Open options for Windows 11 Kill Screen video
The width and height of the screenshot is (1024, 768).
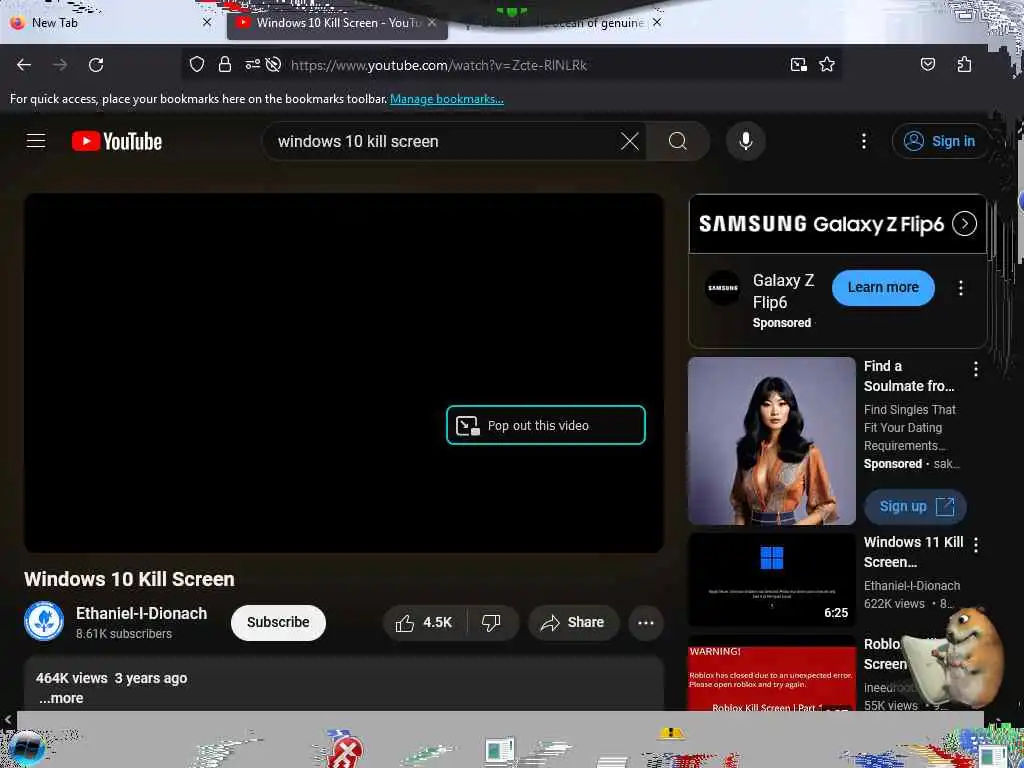click(x=976, y=545)
